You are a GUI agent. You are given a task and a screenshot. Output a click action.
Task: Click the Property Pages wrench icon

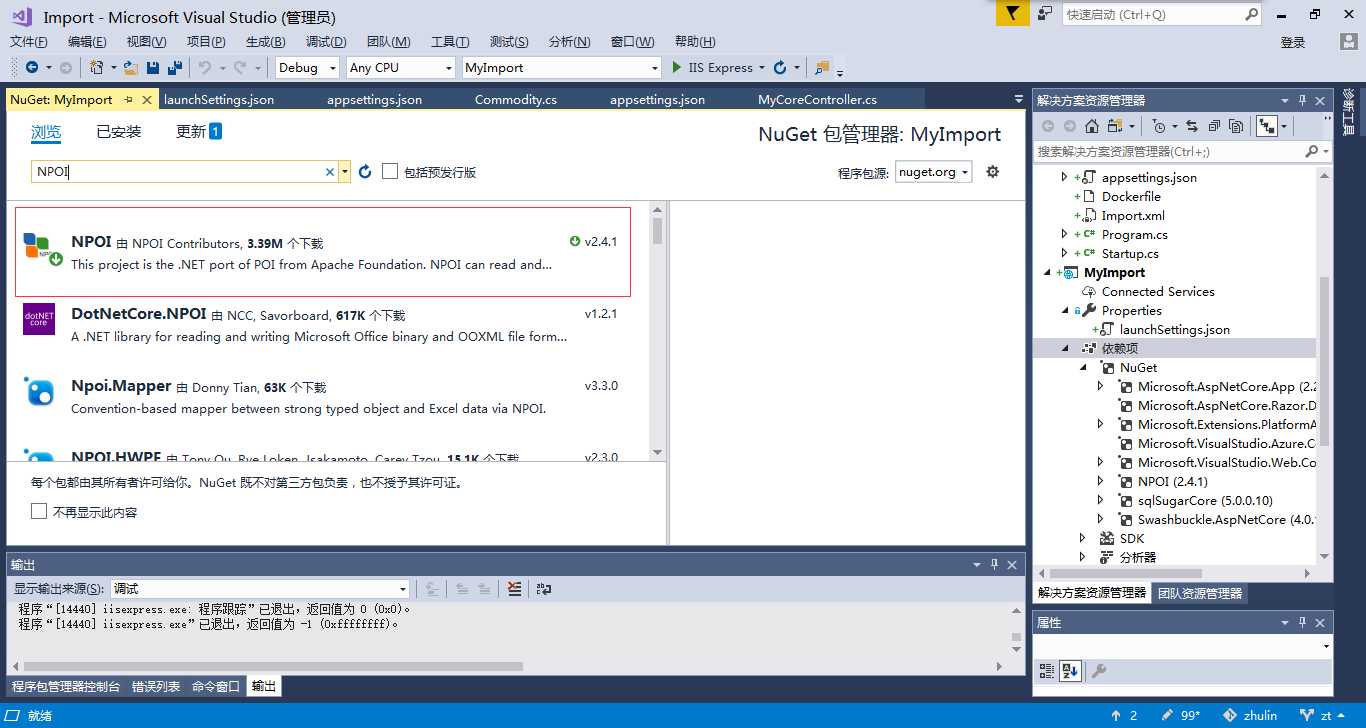click(1098, 671)
